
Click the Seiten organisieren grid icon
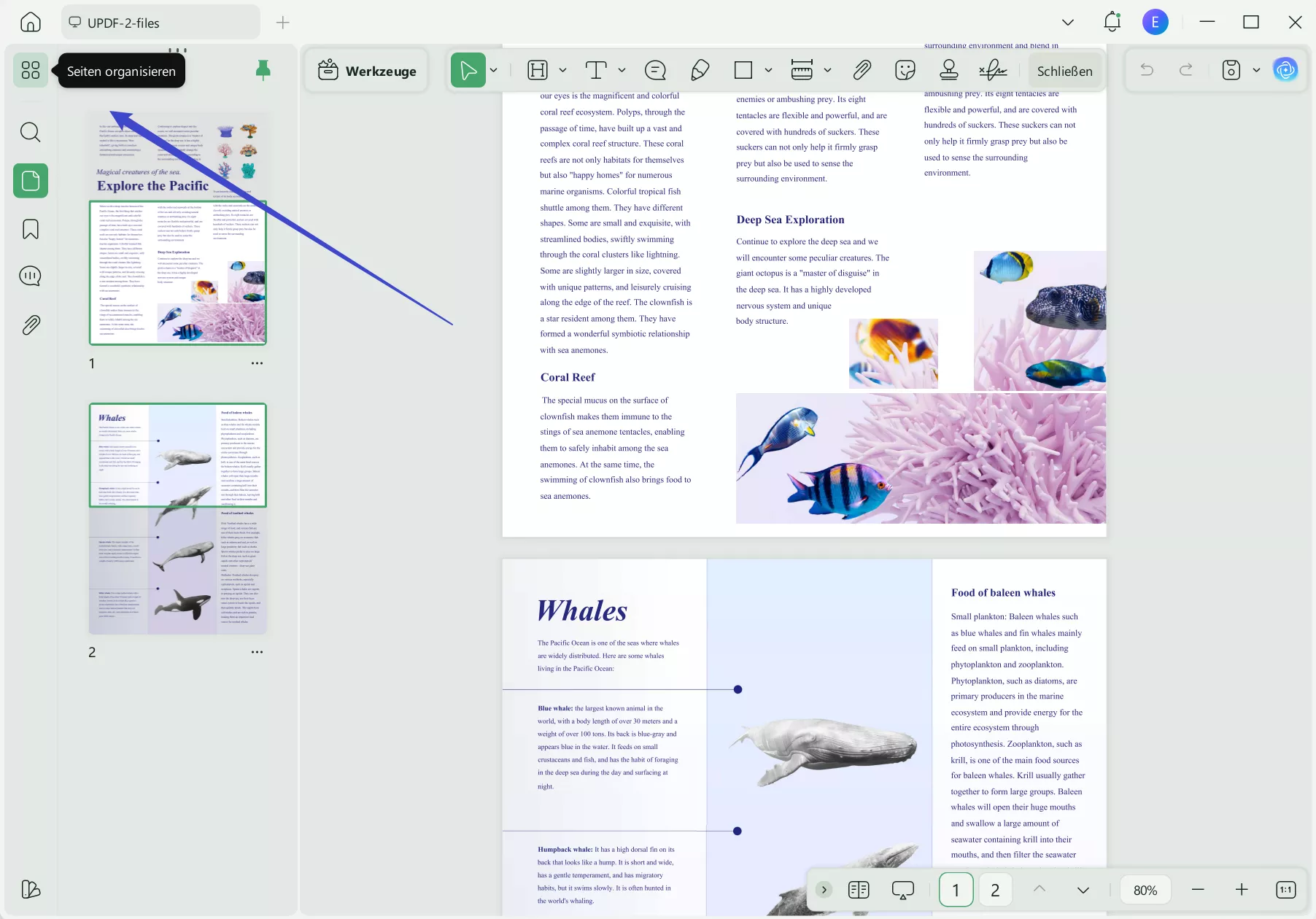(31, 70)
